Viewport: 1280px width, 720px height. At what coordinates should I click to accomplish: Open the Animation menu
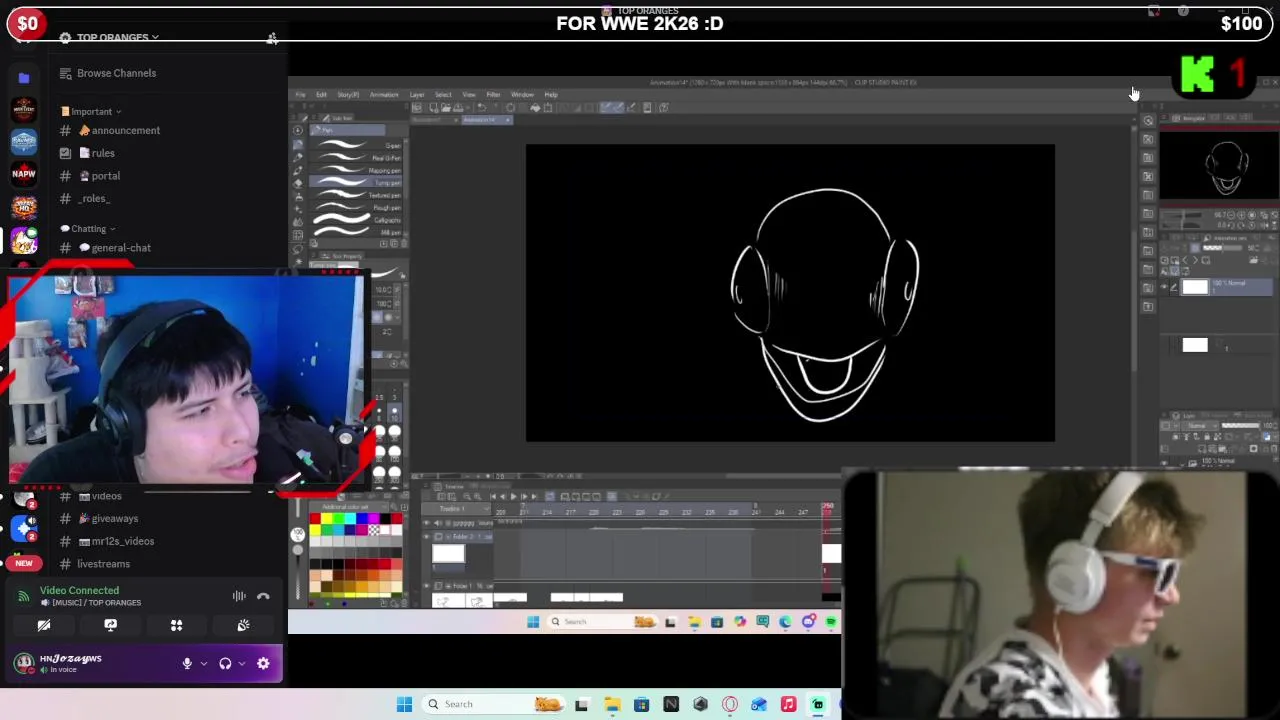pos(384,95)
